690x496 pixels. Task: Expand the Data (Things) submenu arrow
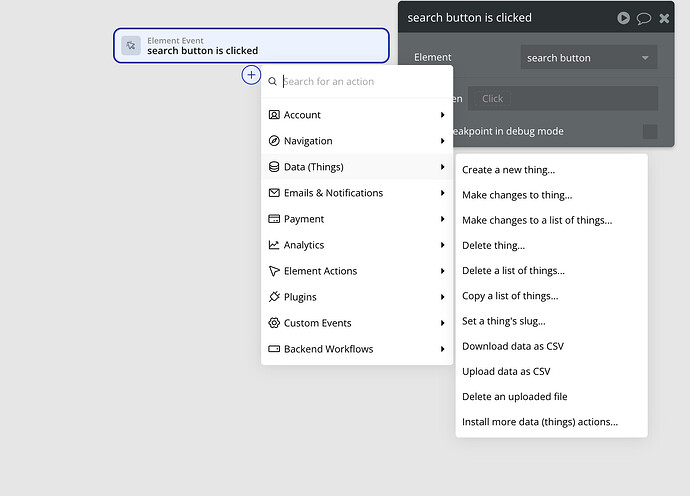(x=442, y=167)
